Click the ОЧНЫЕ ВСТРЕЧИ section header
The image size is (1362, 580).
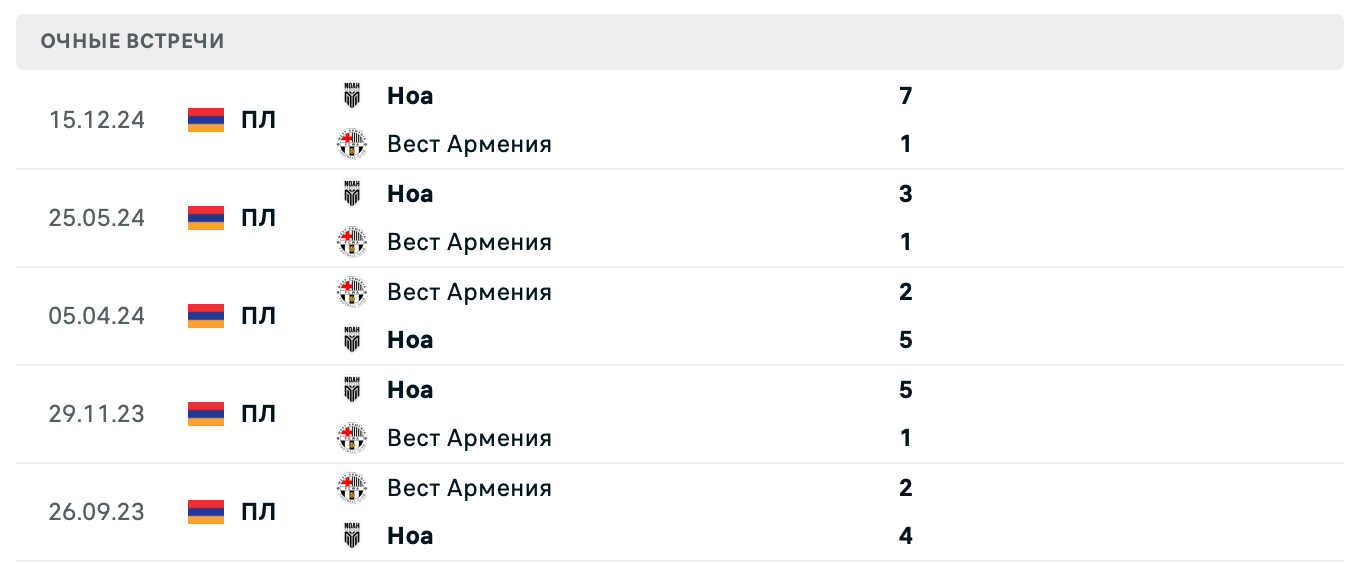pos(132,41)
